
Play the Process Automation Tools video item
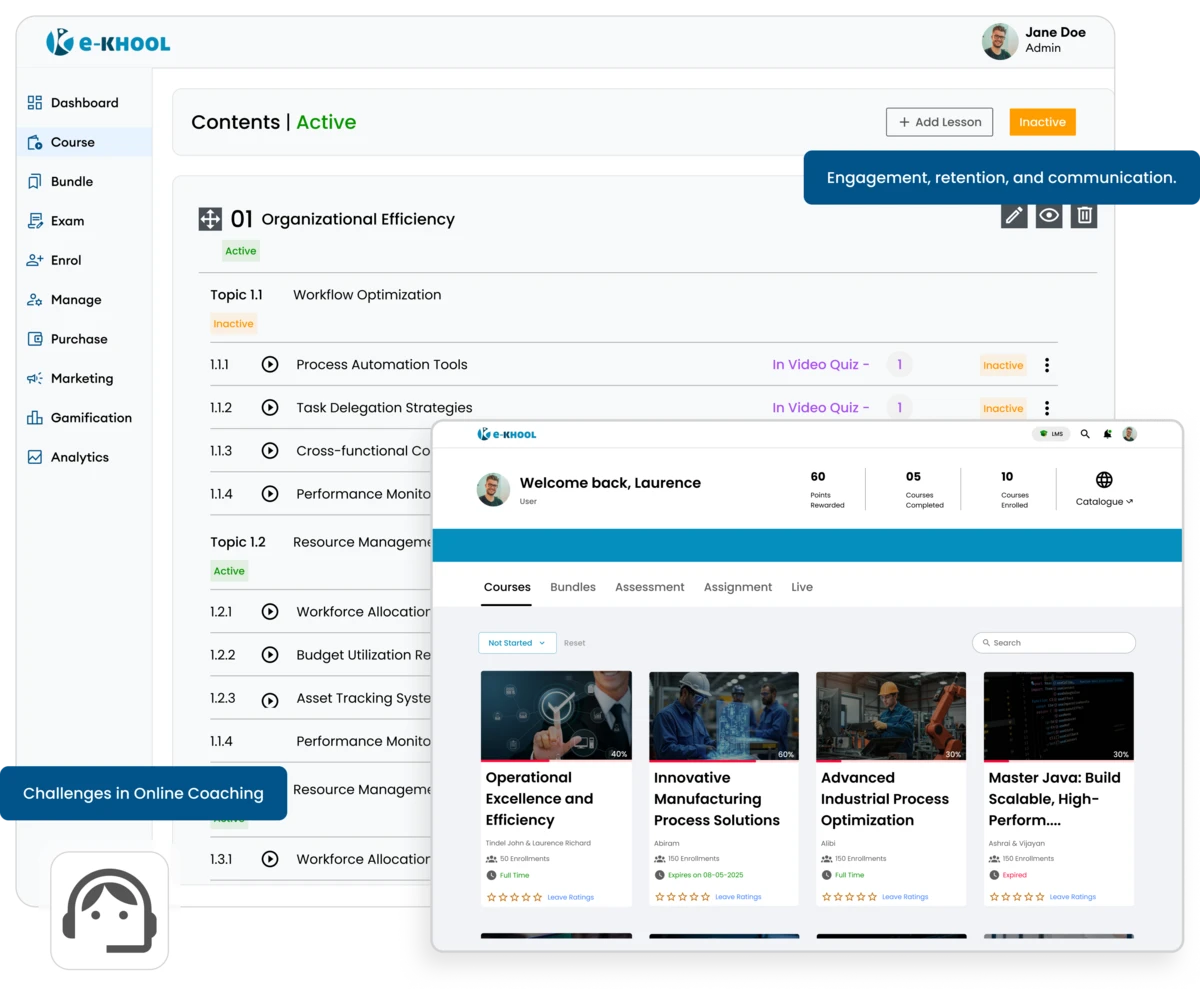(269, 365)
